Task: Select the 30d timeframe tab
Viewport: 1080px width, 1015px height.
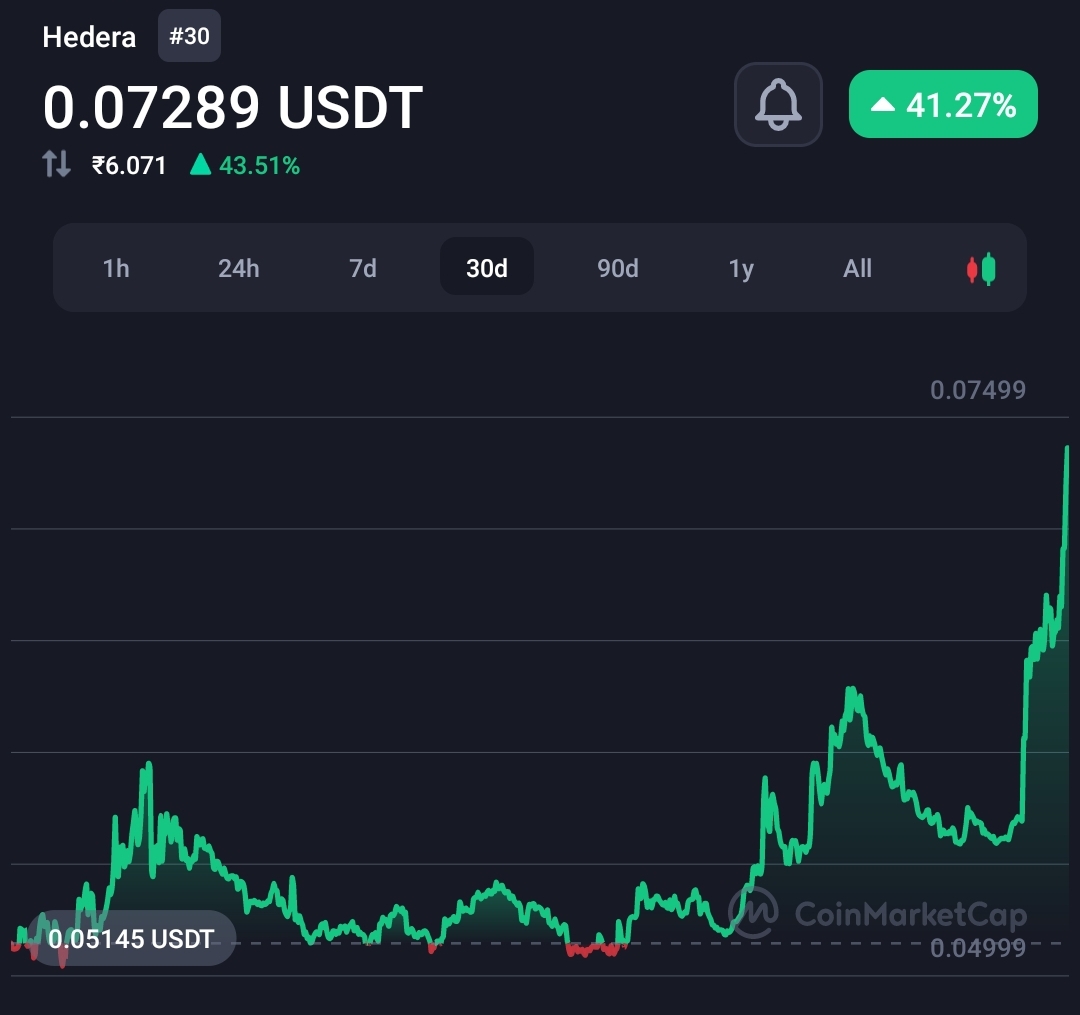Action: (487, 266)
